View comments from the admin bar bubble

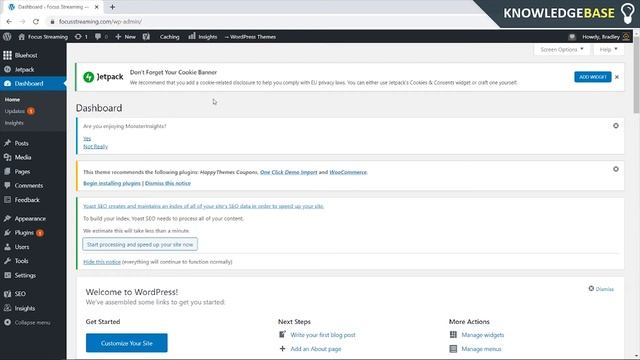tap(101, 37)
